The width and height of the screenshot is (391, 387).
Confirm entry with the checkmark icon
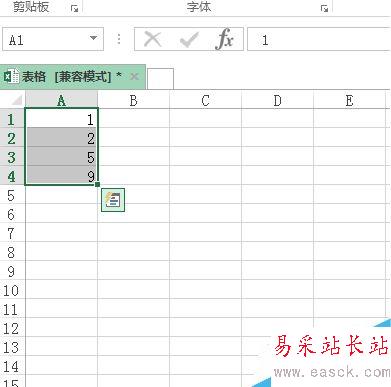pyautogui.click(x=189, y=40)
